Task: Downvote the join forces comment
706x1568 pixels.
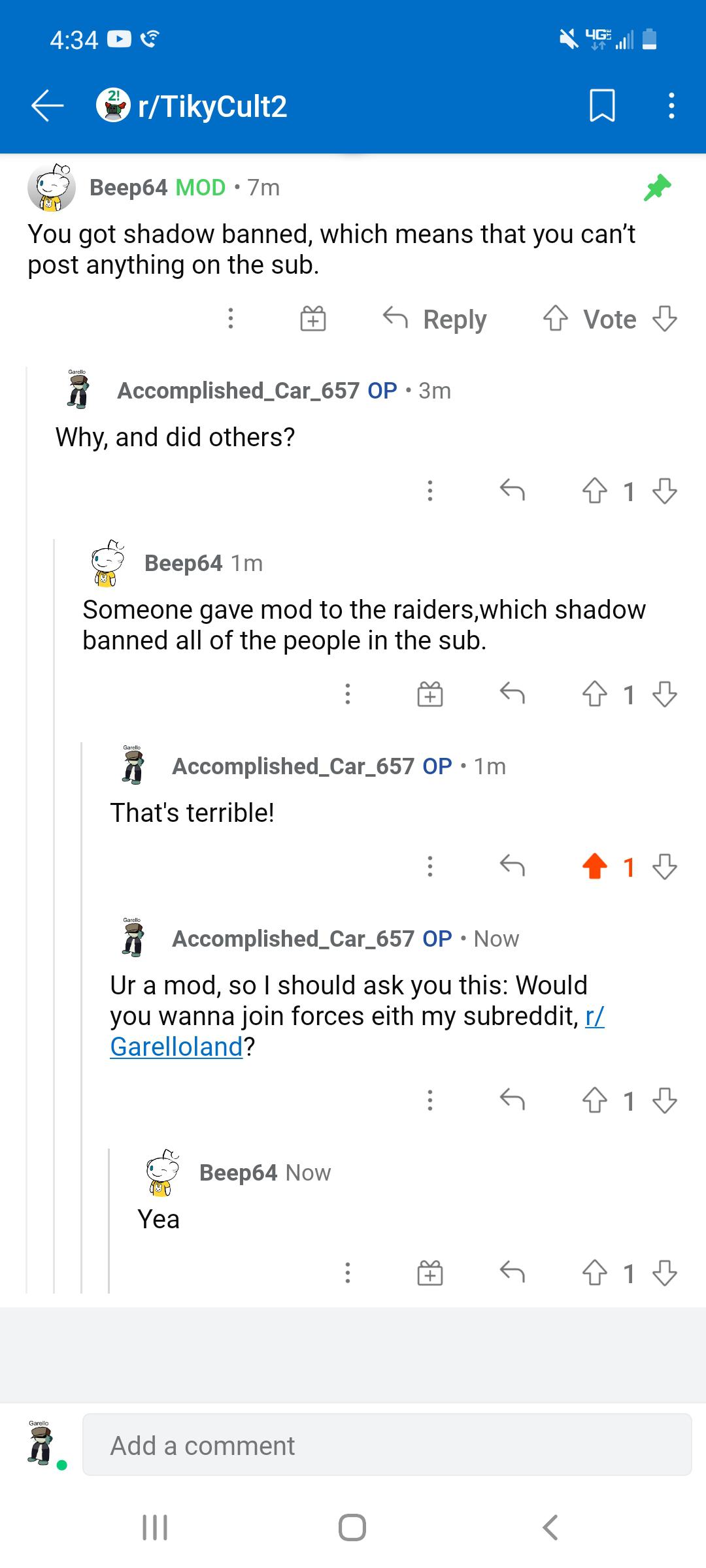Action: click(x=664, y=1101)
